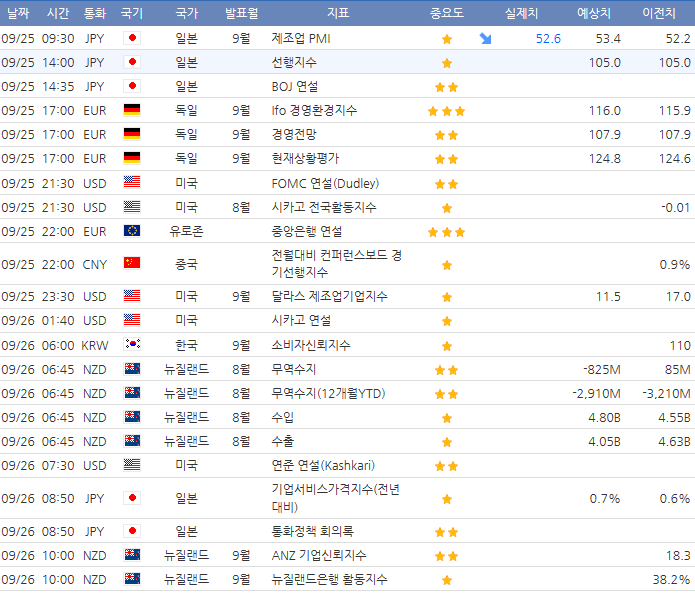Click the FOMC 연설(Dudley) indicator name

coord(325,183)
